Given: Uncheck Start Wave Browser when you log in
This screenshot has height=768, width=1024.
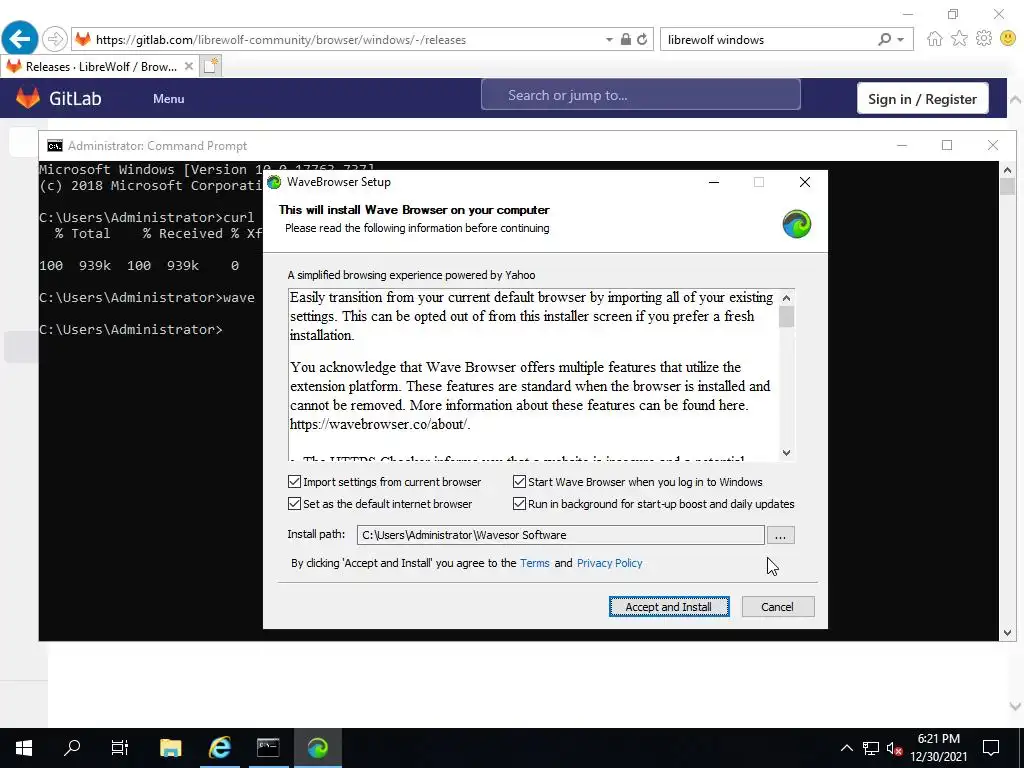Looking at the screenshot, I should [519, 482].
